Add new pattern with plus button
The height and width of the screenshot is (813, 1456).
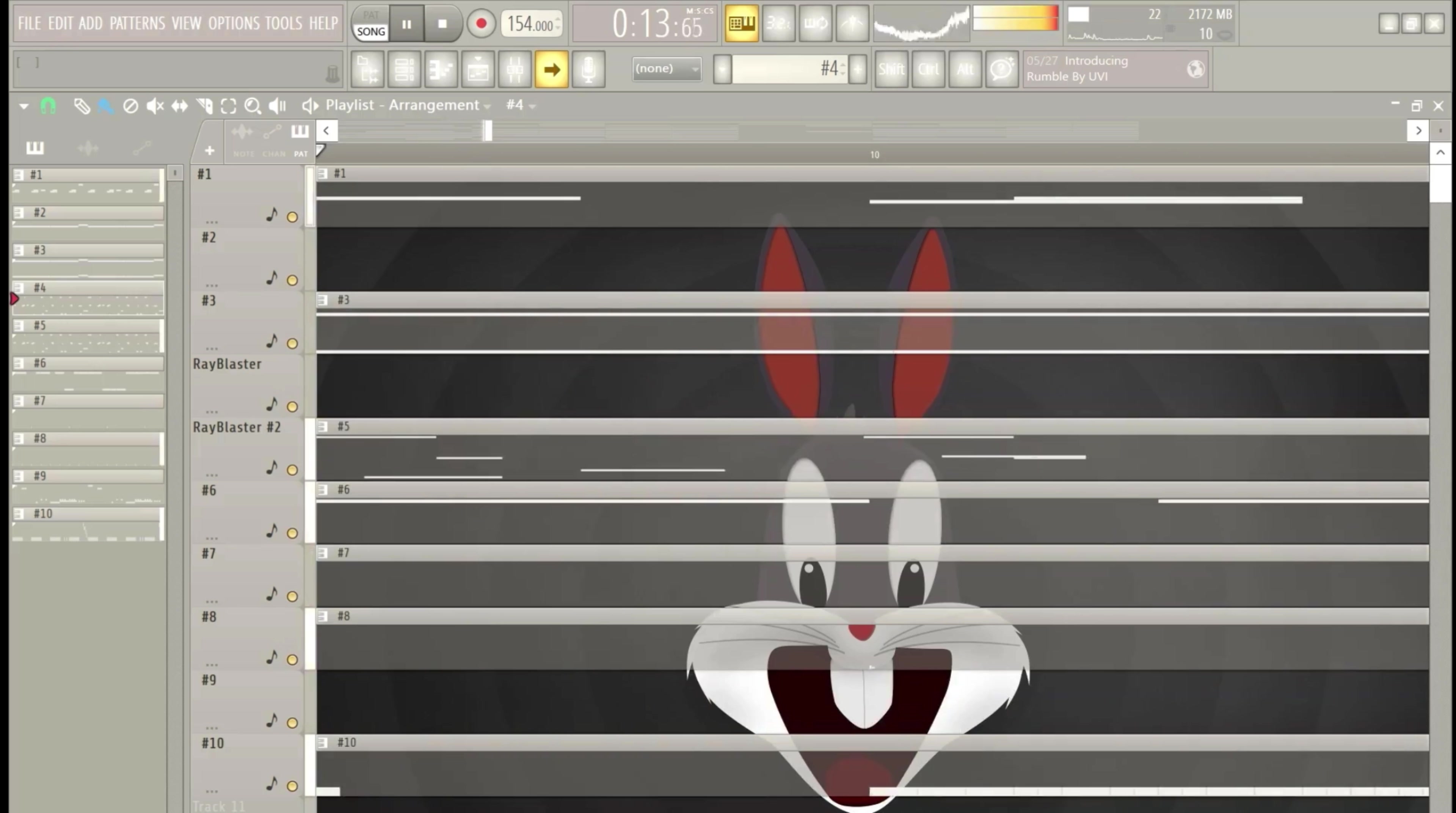857,69
